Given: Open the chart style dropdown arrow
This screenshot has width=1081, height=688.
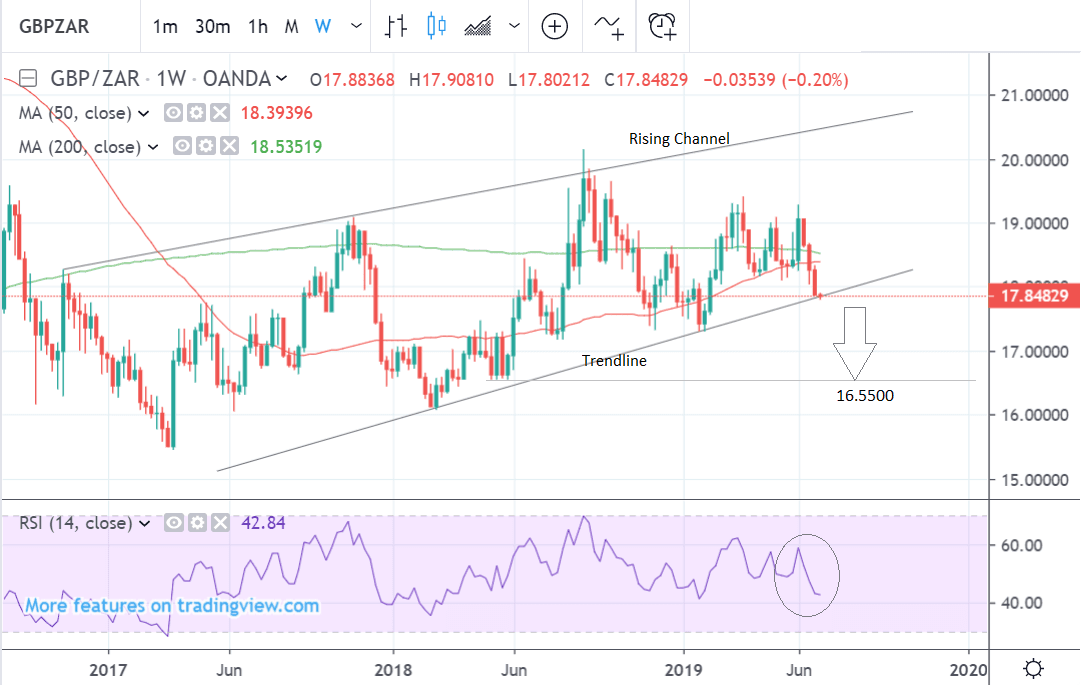Looking at the screenshot, I should tap(514, 27).
